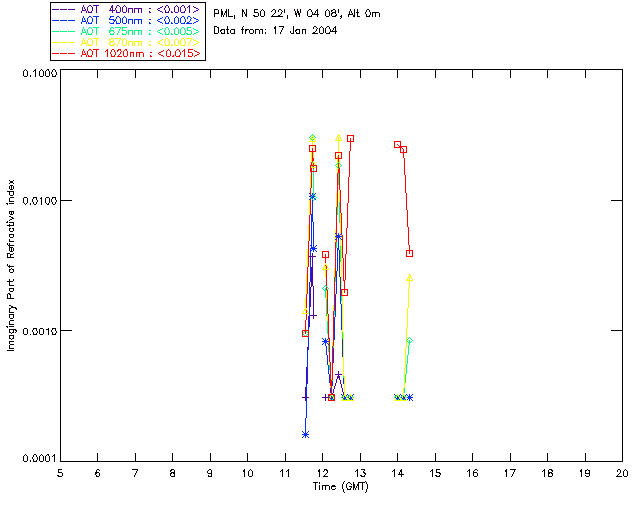Click the x-axis tick label '19'

585,473
